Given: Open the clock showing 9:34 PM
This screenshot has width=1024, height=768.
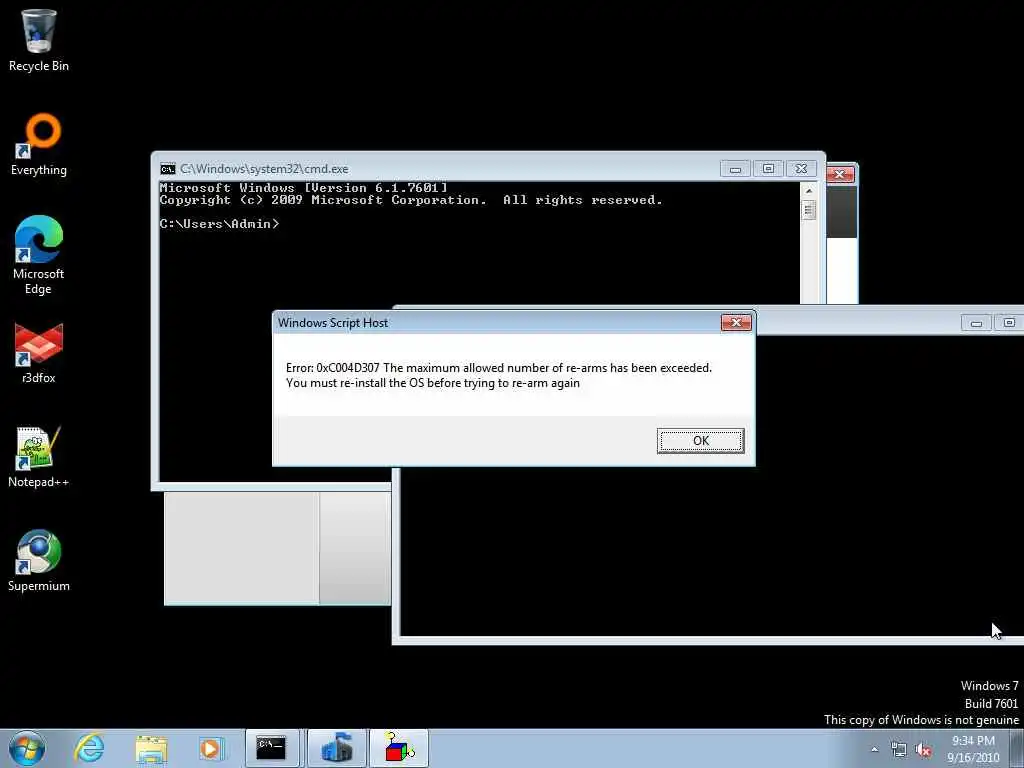Looking at the screenshot, I should click(x=973, y=748).
